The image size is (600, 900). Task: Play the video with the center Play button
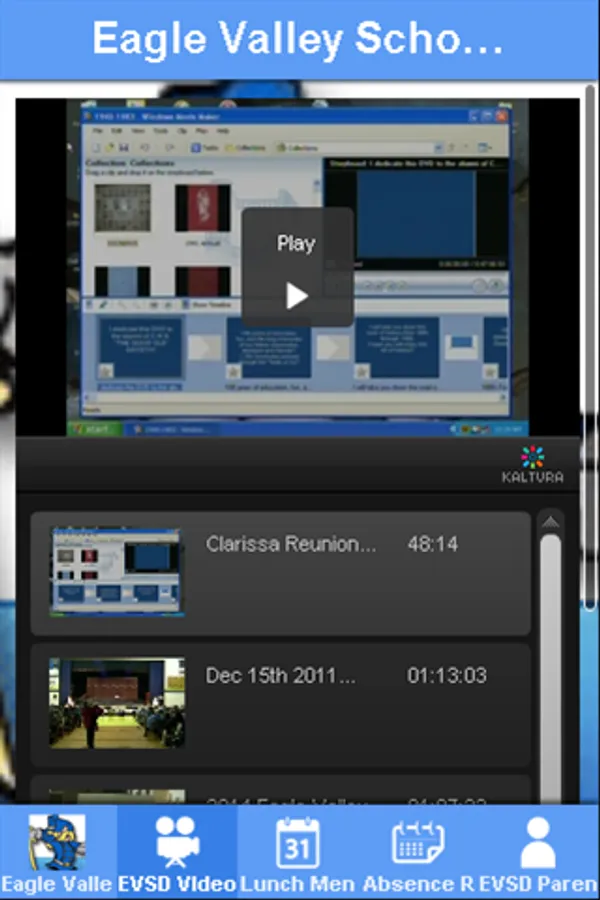click(297, 267)
